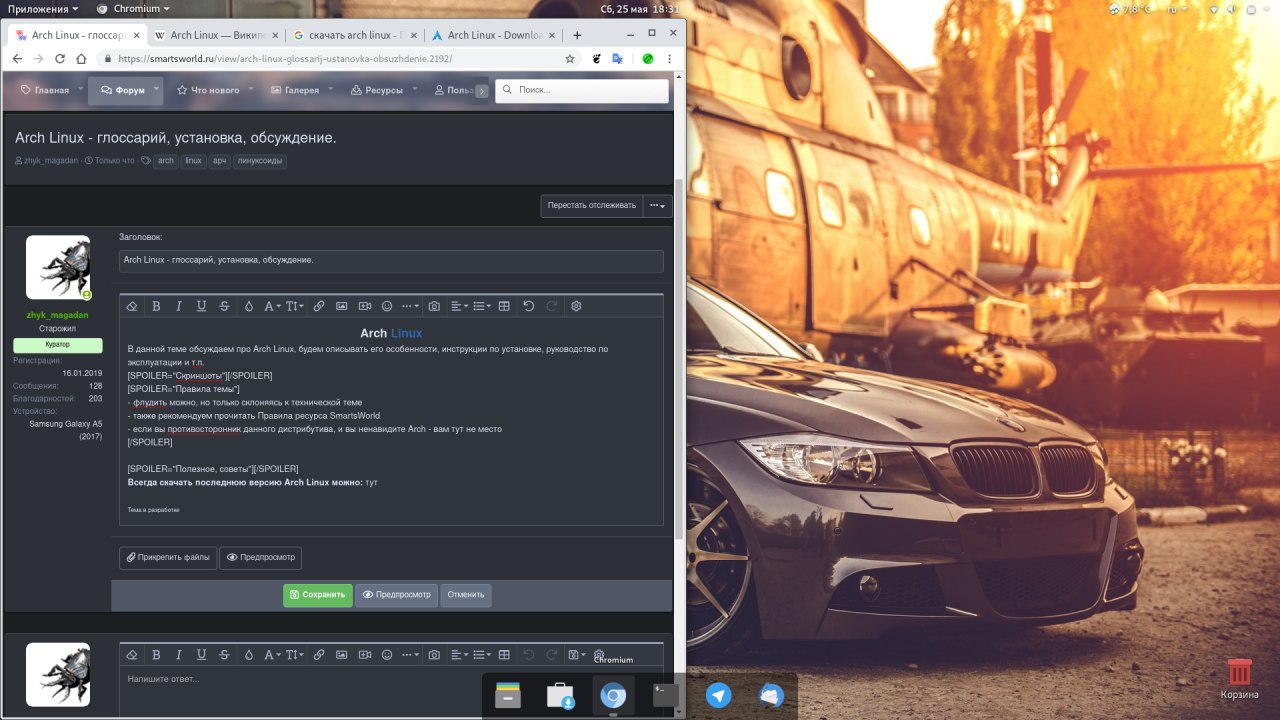Image resolution: width=1280 pixels, height=720 pixels.
Task: Click undo in the post editor toolbar
Action: pyautogui.click(x=529, y=306)
